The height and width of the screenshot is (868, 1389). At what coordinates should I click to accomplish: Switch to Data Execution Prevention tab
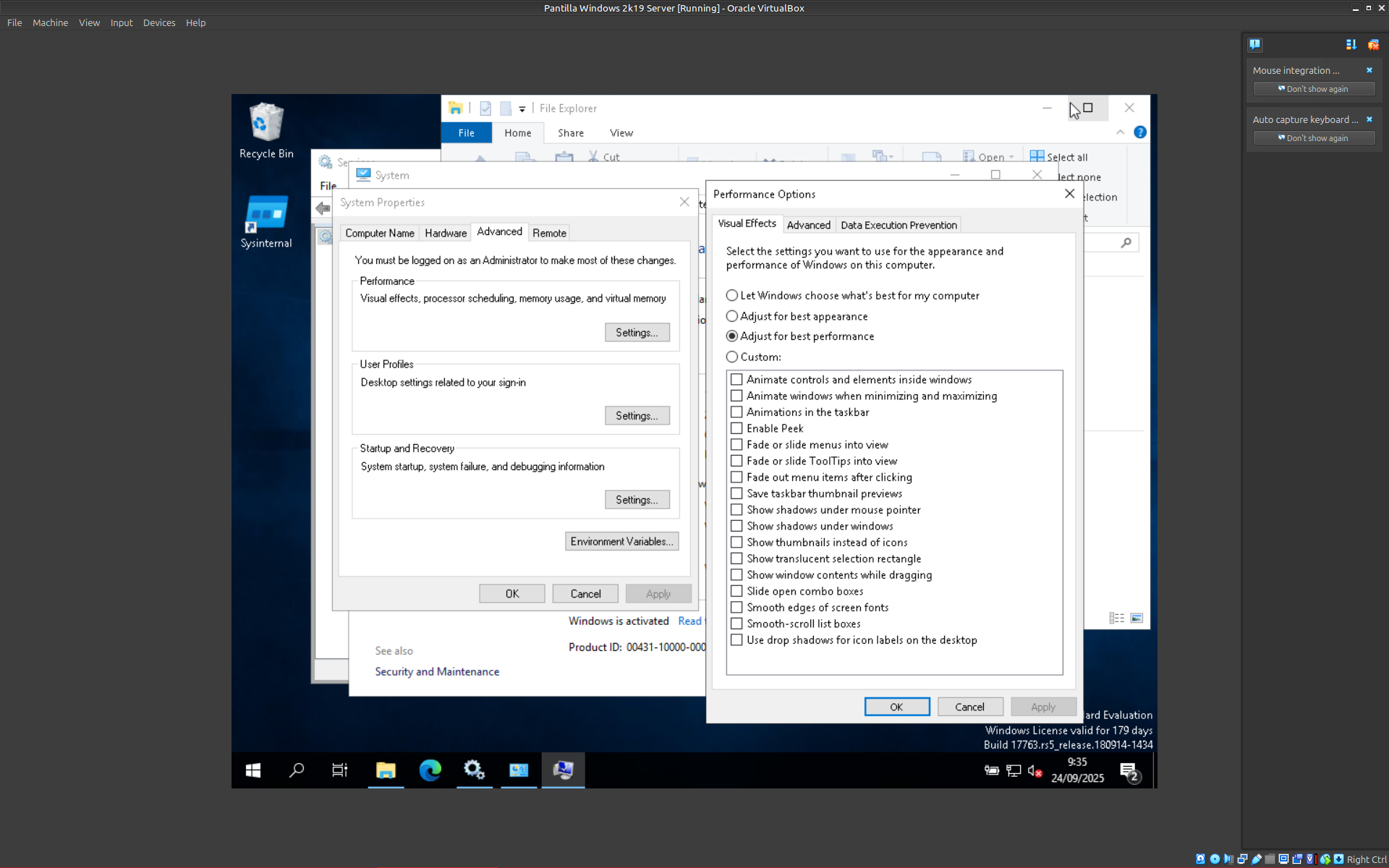(x=899, y=225)
